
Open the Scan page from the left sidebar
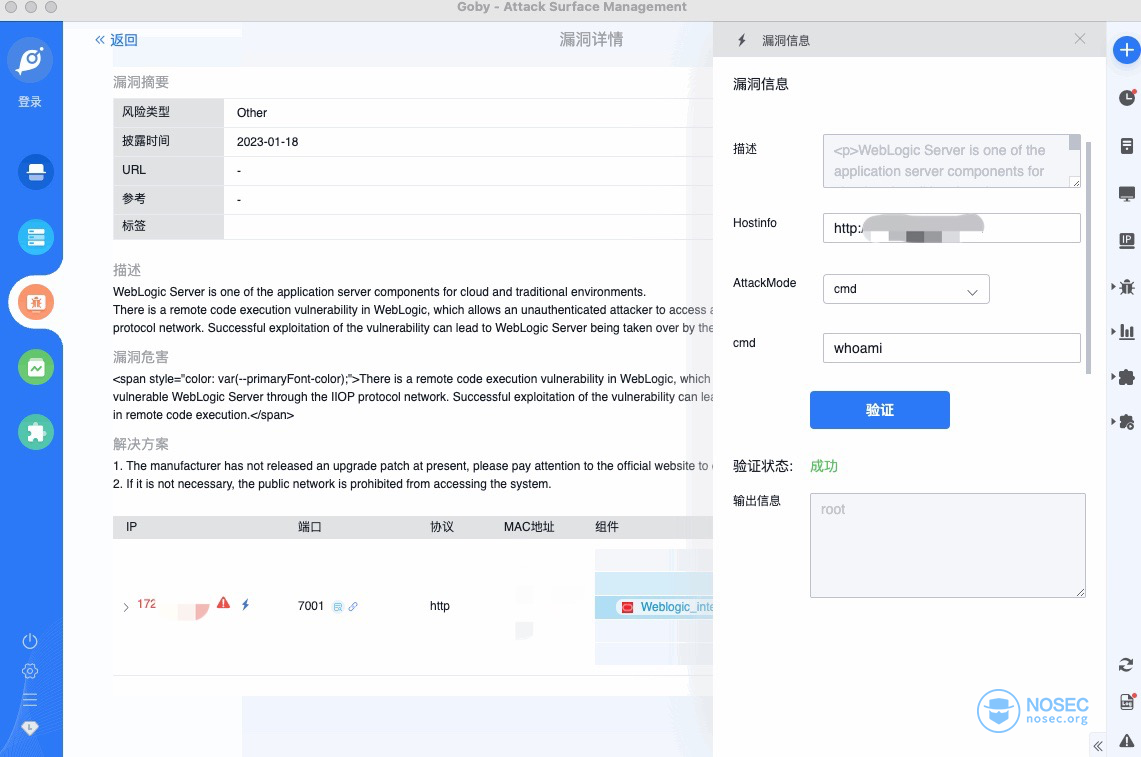pyautogui.click(x=36, y=173)
